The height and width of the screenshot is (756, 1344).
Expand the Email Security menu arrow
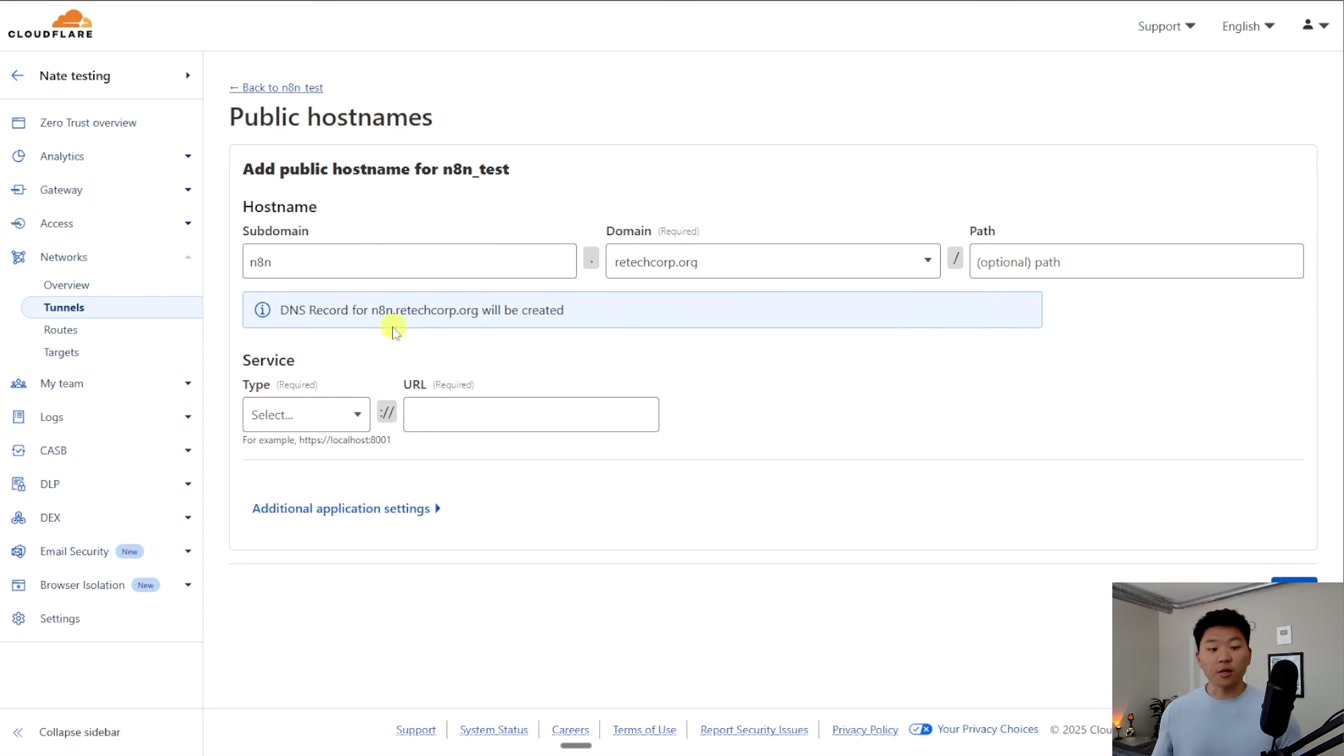[x=187, y=552]
